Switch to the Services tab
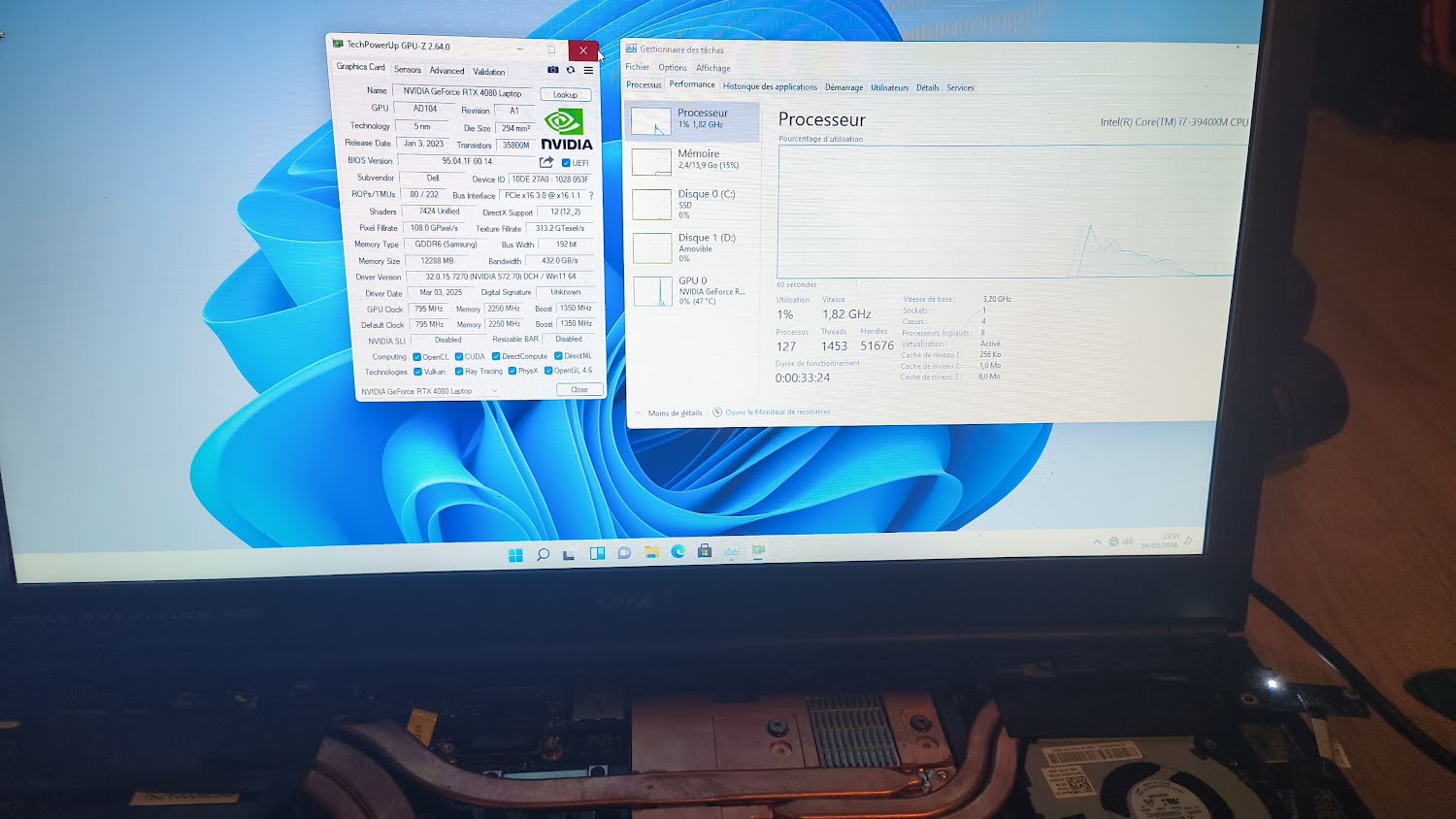The height and width of the screenshot is (819, 1456). click(960, 87)
